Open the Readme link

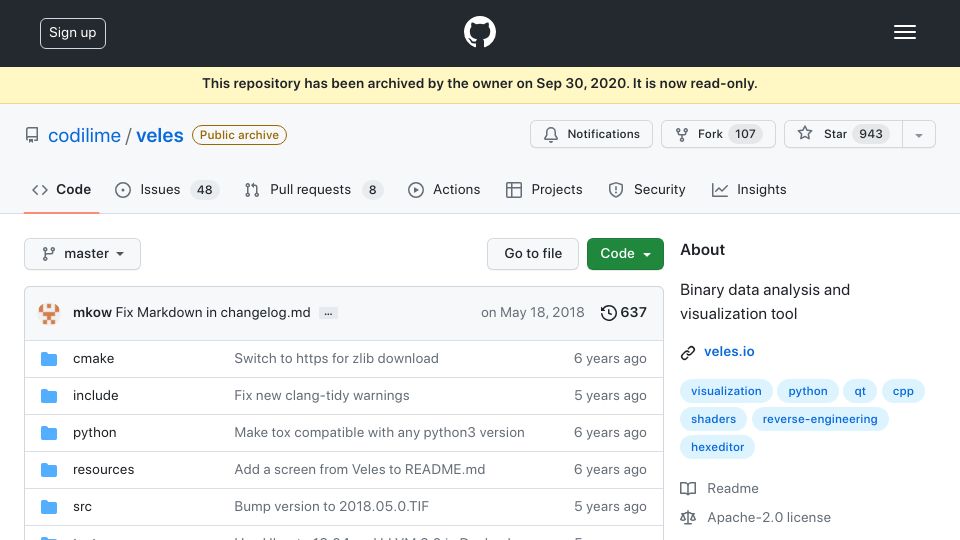point(733,489)
